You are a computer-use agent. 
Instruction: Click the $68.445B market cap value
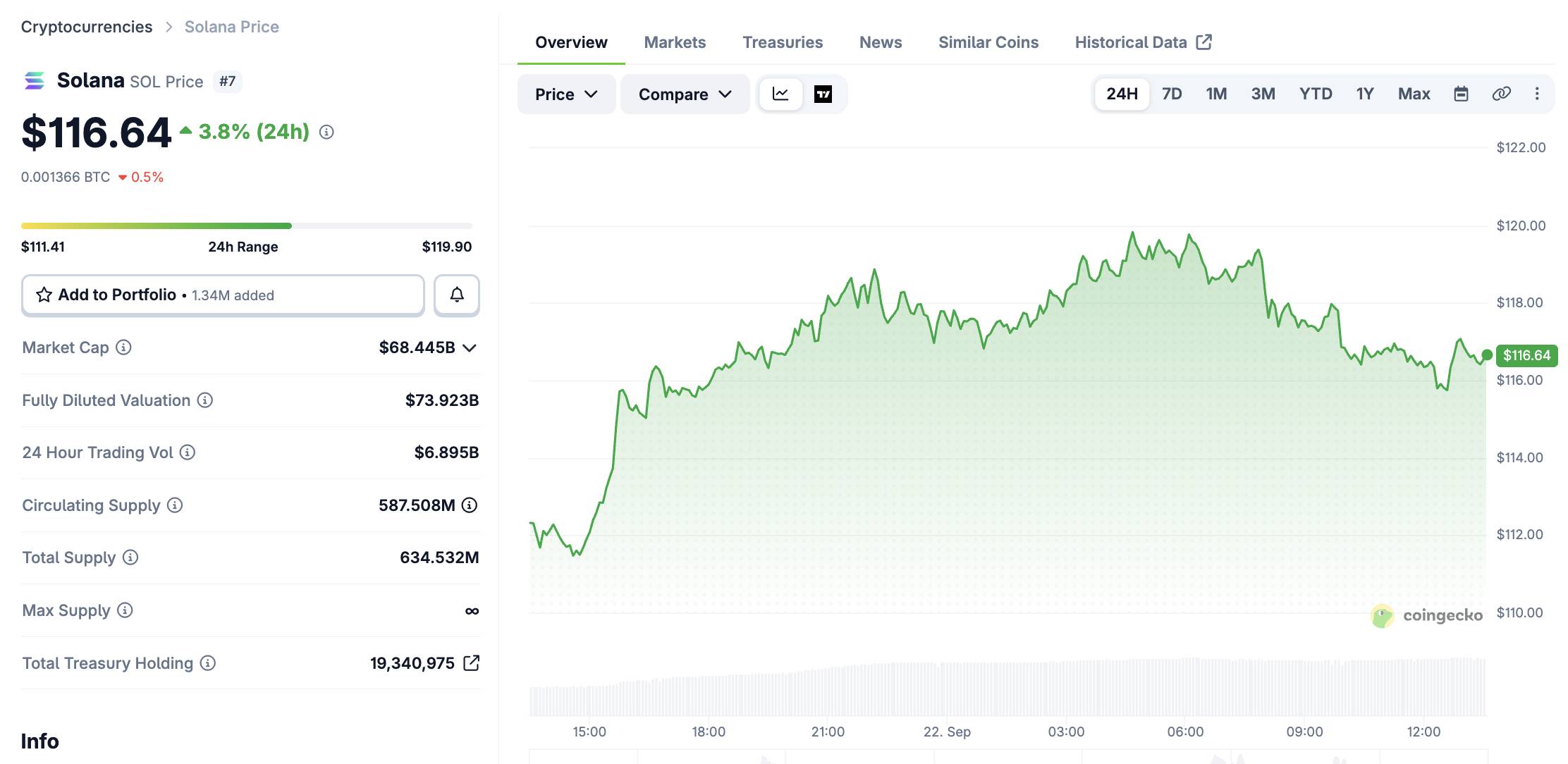(417, 347)
